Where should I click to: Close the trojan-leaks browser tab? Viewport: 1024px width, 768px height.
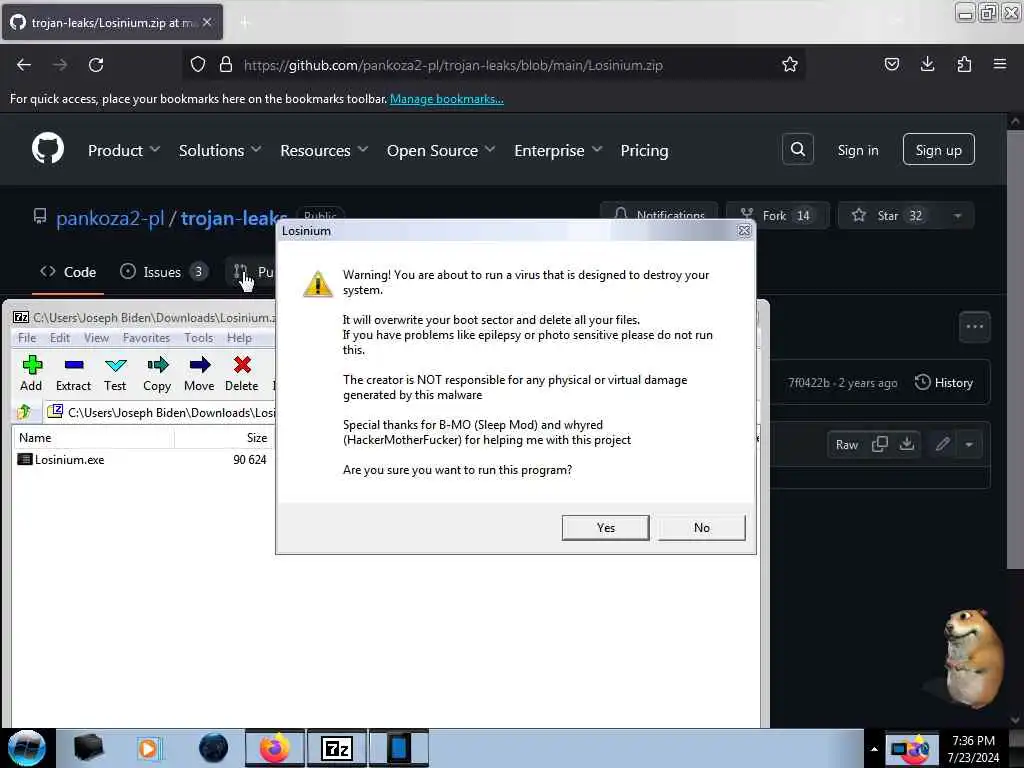point(207,22)
